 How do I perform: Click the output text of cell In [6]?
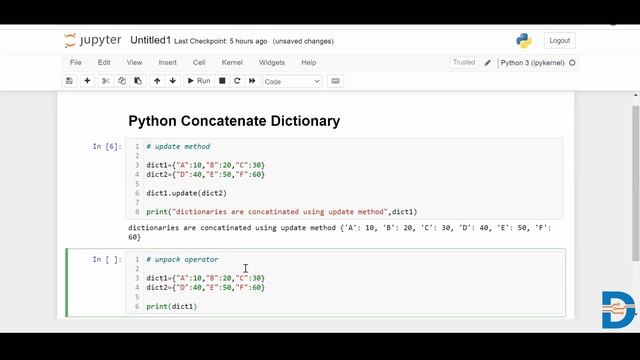click(340, 232)
